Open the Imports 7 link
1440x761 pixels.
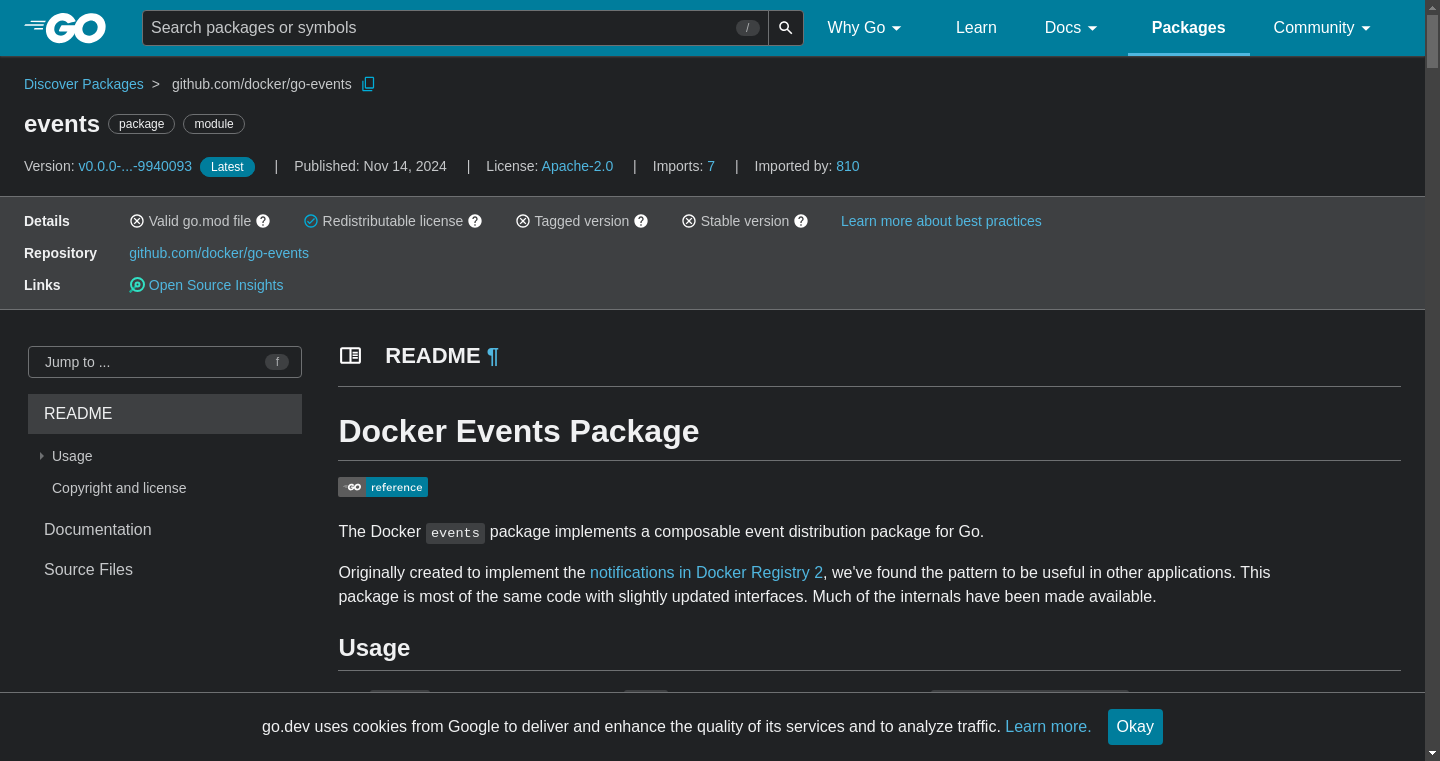pos(711,166)
